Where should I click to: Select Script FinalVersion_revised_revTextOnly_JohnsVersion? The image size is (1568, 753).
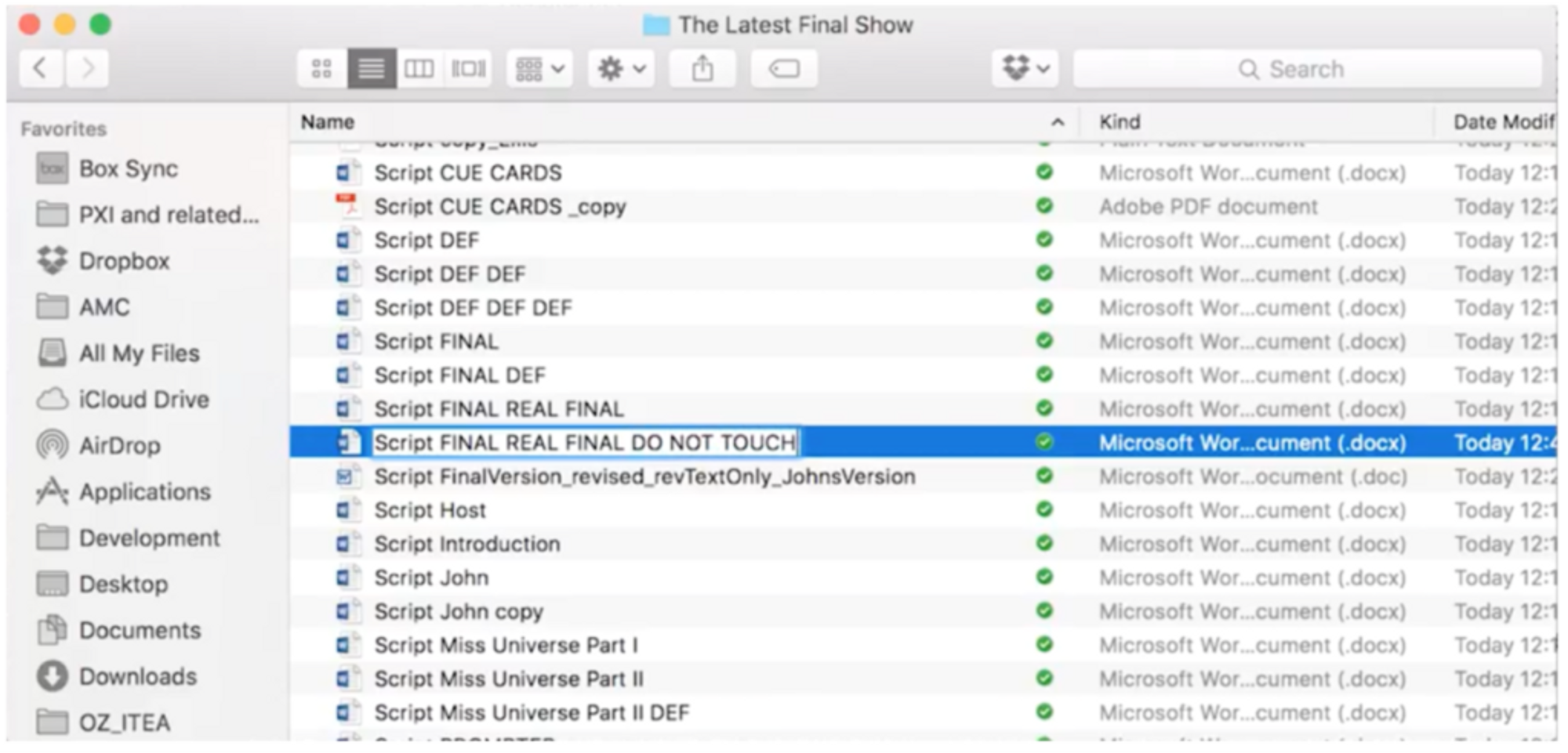pyautogui.click(x=644, y=476)
